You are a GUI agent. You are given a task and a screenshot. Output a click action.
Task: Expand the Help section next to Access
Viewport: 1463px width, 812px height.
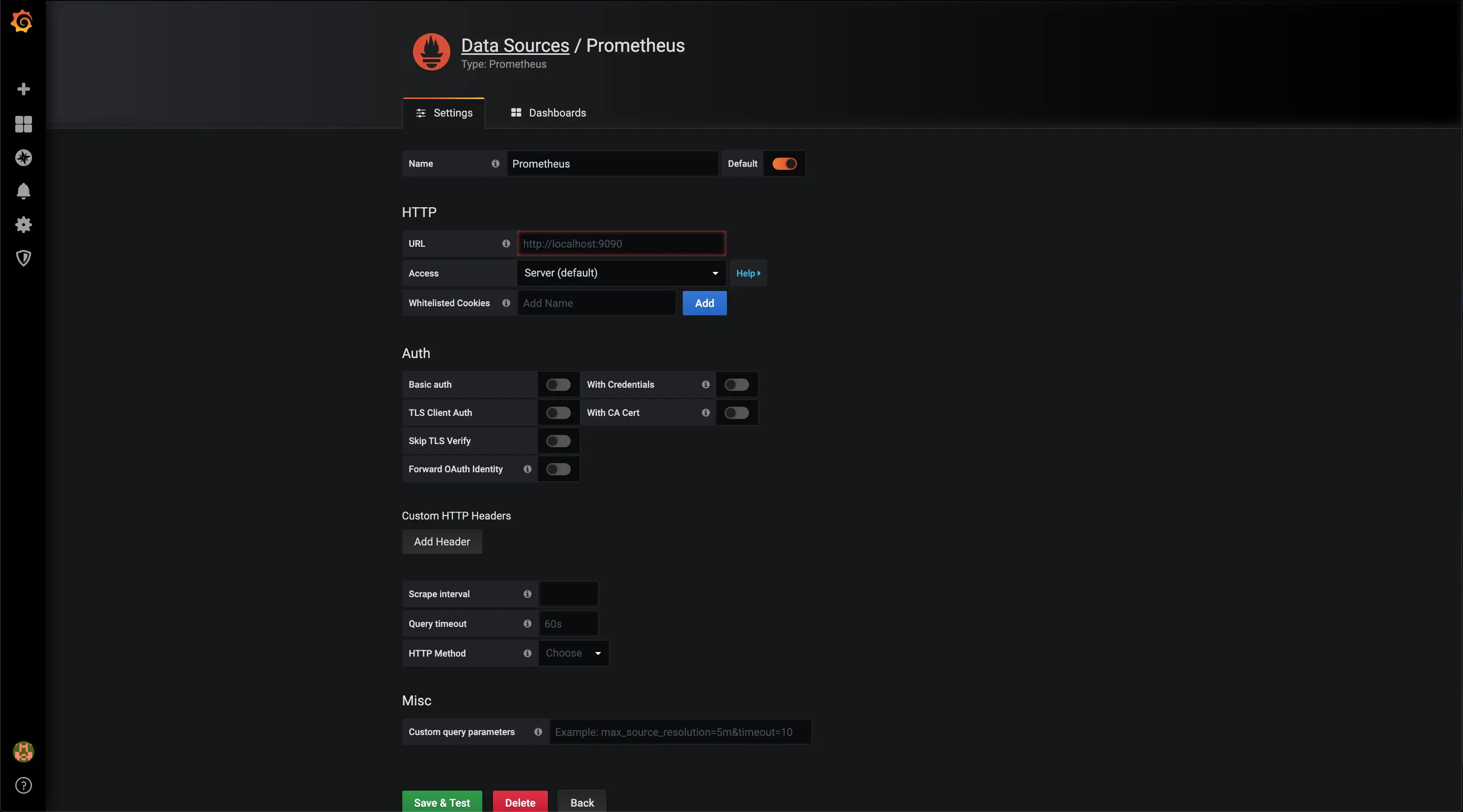click(748, 273)
